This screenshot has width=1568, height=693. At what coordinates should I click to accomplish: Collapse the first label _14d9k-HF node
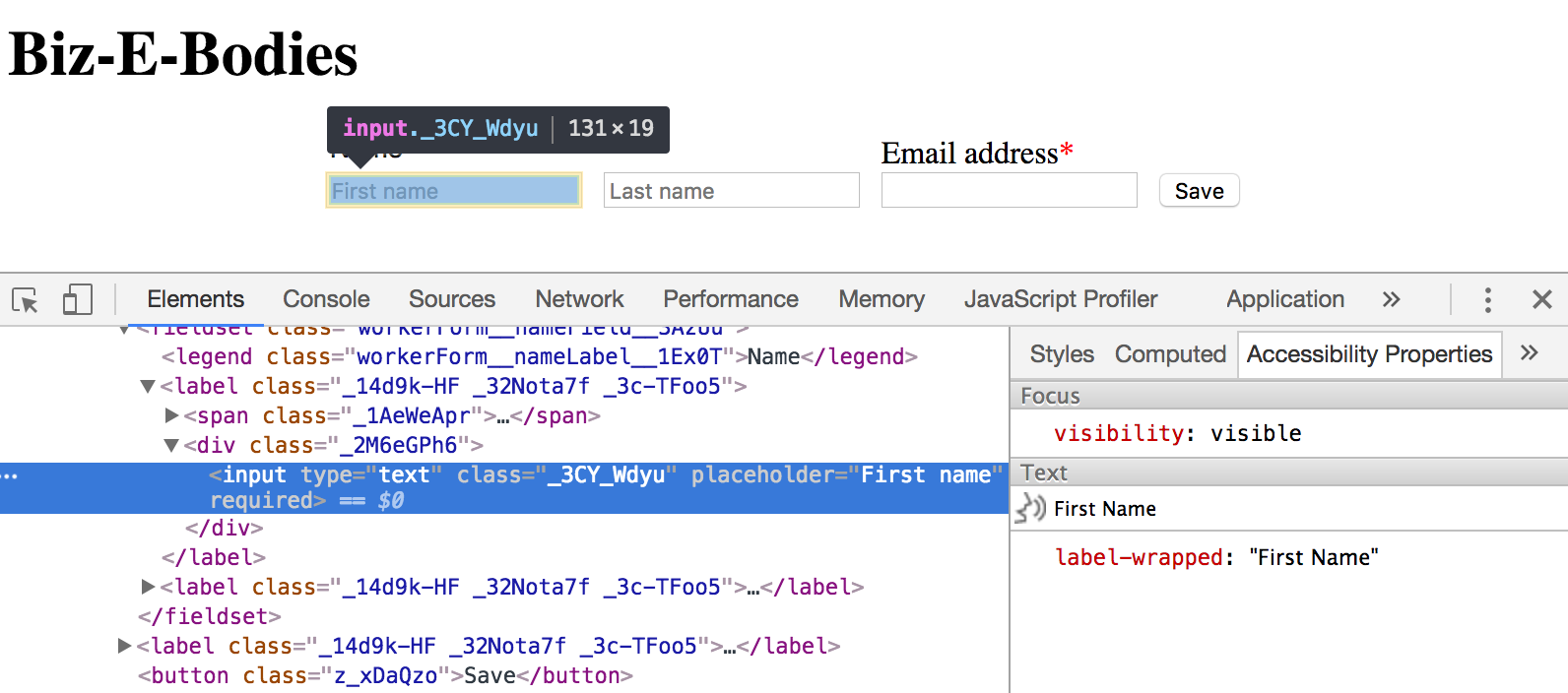point(148,386)
